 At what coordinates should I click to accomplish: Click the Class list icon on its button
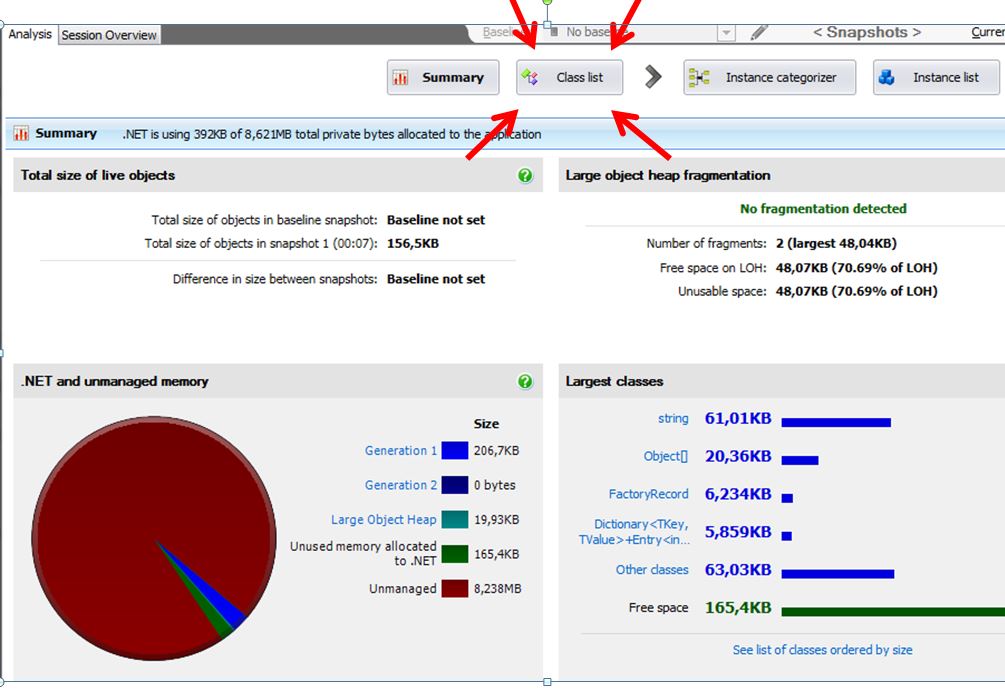pos(529,78)
